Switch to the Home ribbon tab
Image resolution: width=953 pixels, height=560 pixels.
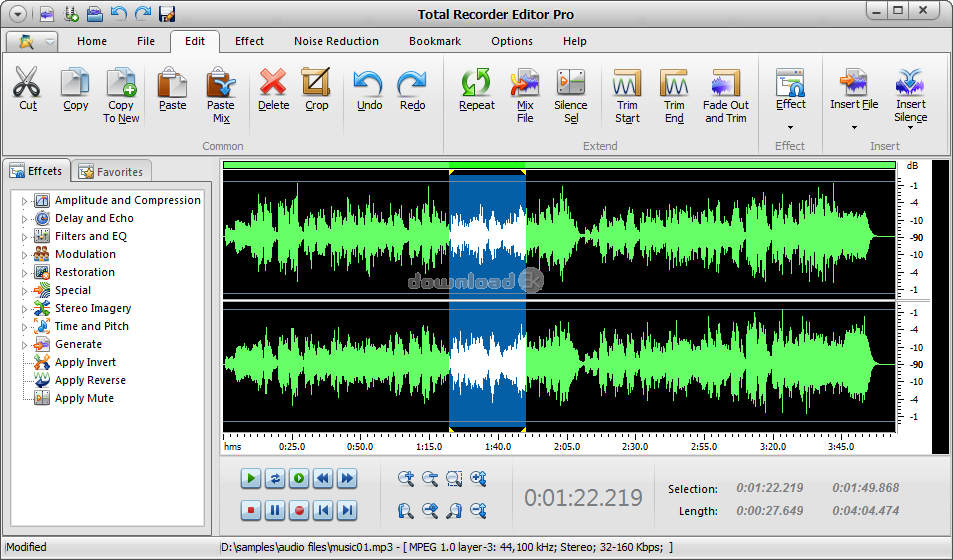point(92,41)
